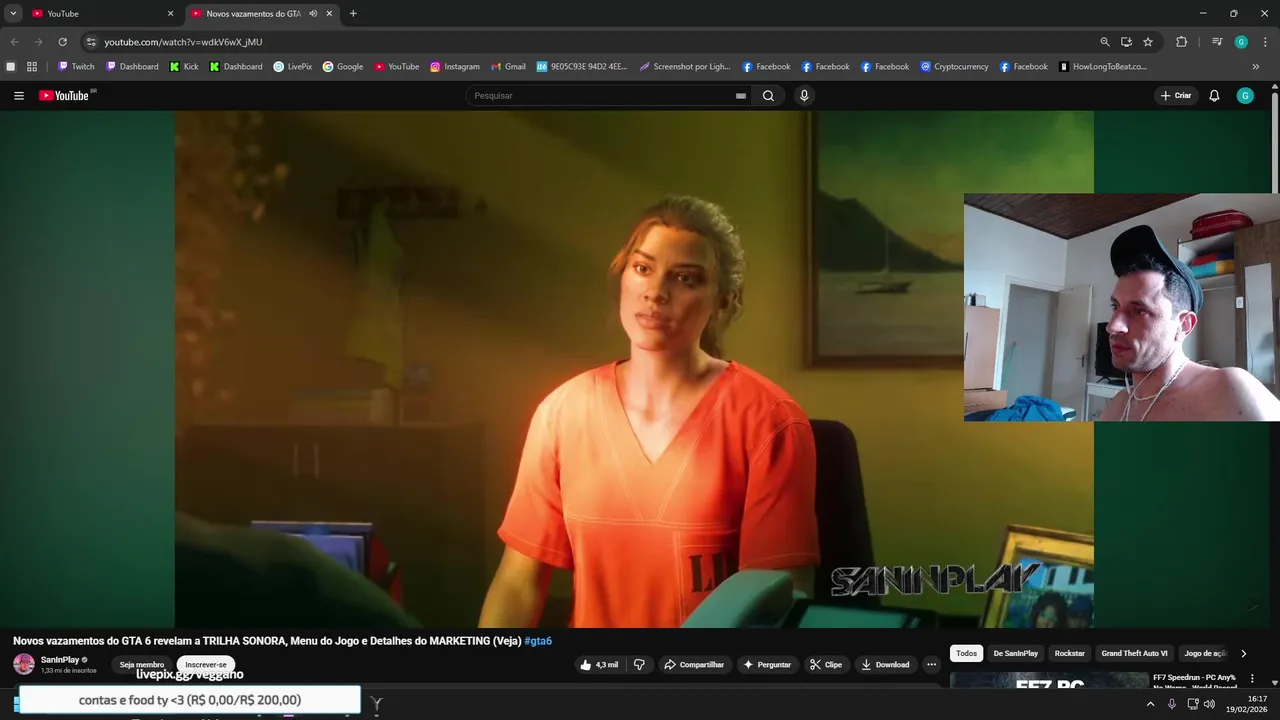Show next category chips arrow

[1243, 653]
